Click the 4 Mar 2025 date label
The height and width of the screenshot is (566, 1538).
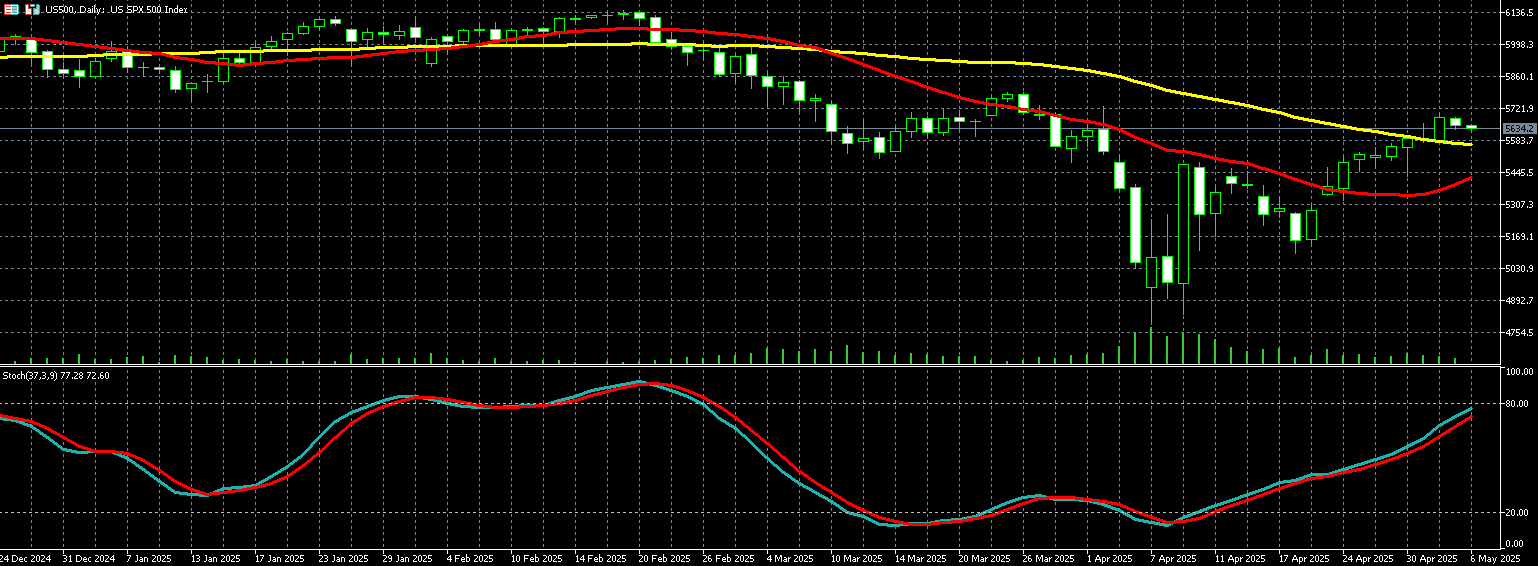(790, 558)
